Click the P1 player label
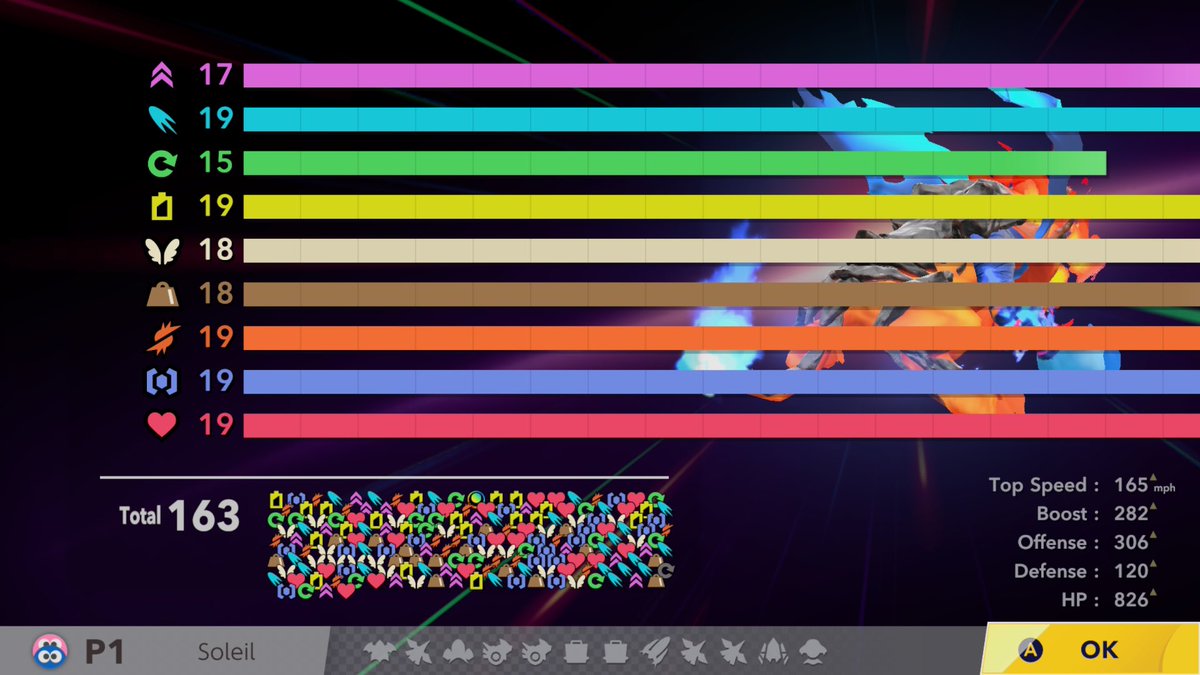This screenshot has height=675, width=1200. point(104,652)
